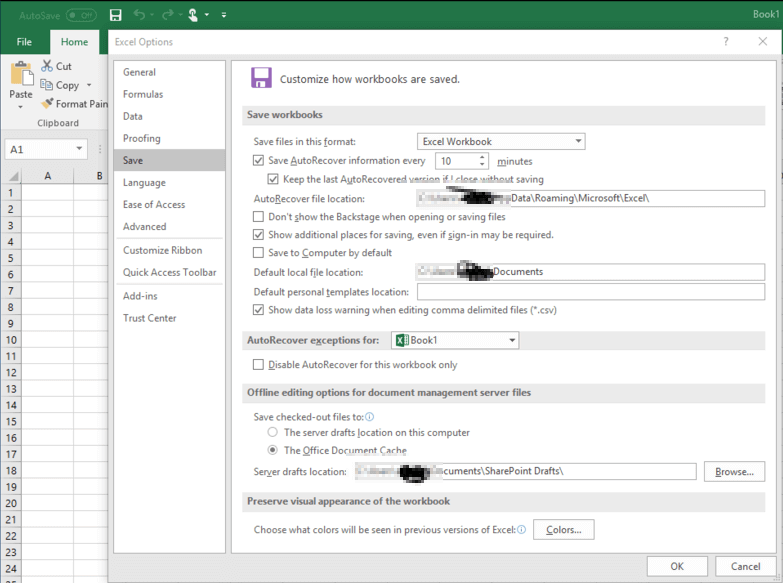
Task: Open the Name Box dropdown arrow
Action: [79, 149]
